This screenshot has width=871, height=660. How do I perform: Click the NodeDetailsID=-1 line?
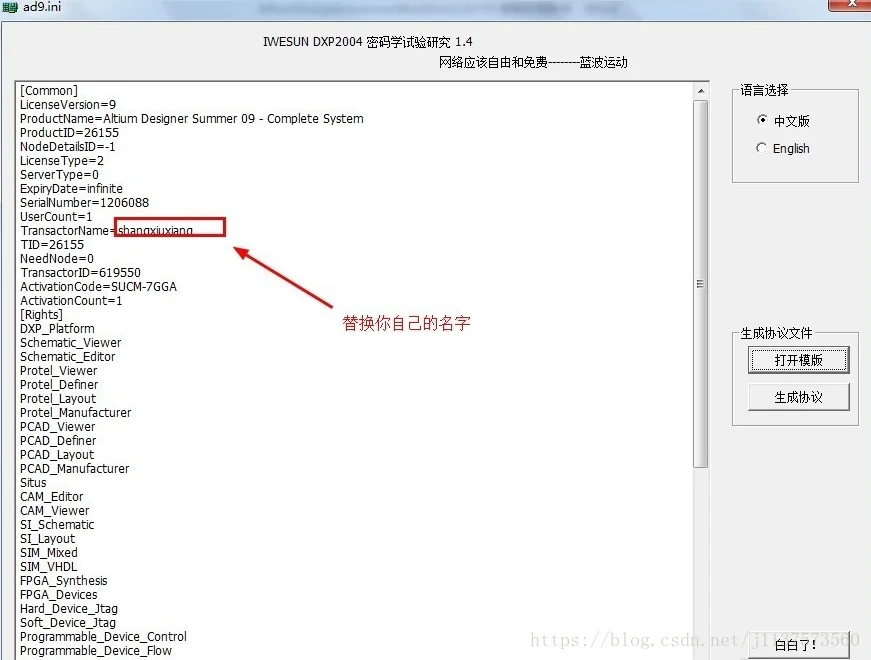(68, 147)
